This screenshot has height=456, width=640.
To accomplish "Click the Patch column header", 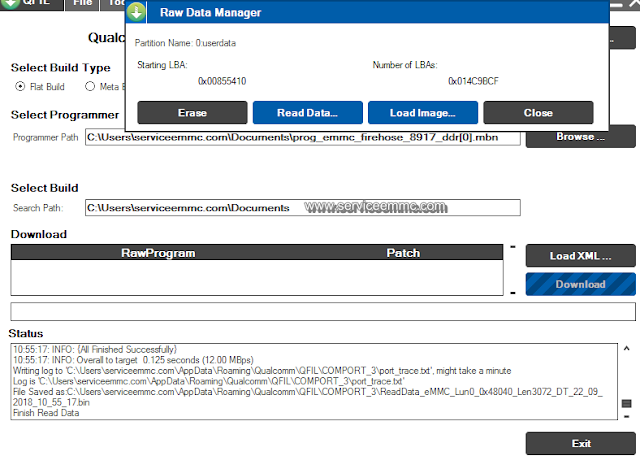I will coord(403,253).
